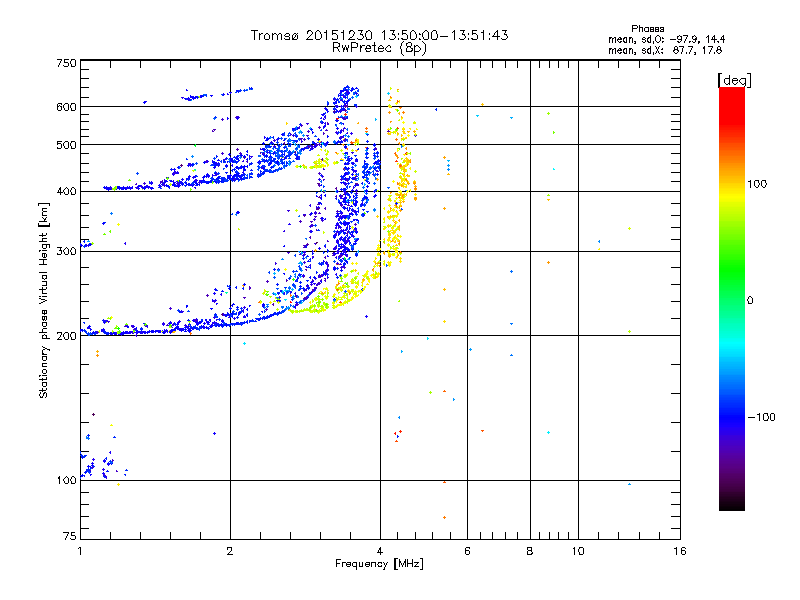Click the x-axis tick label '16'
This screenshot has width=800, height=600.
[x=680, y=551]
